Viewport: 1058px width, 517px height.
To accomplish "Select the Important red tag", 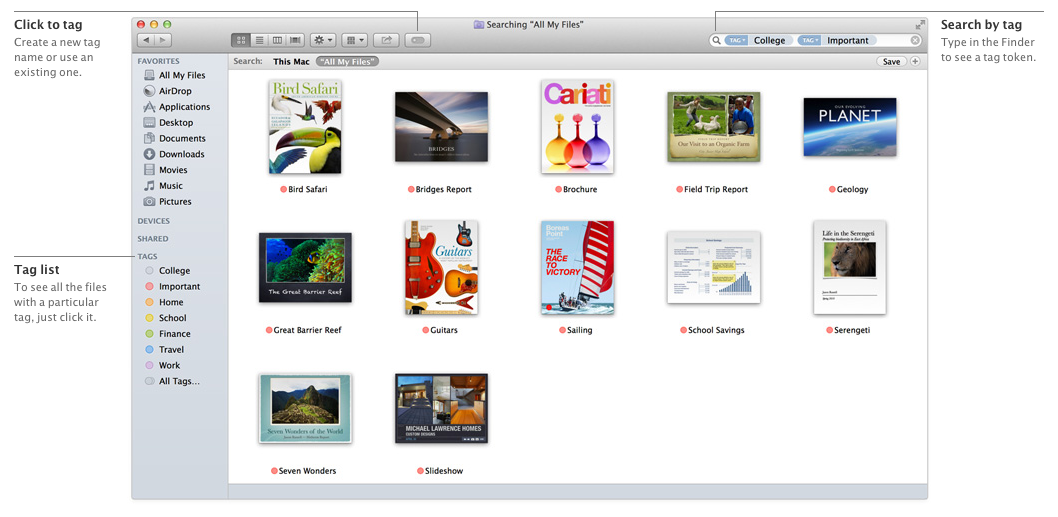I will (174, 286).
